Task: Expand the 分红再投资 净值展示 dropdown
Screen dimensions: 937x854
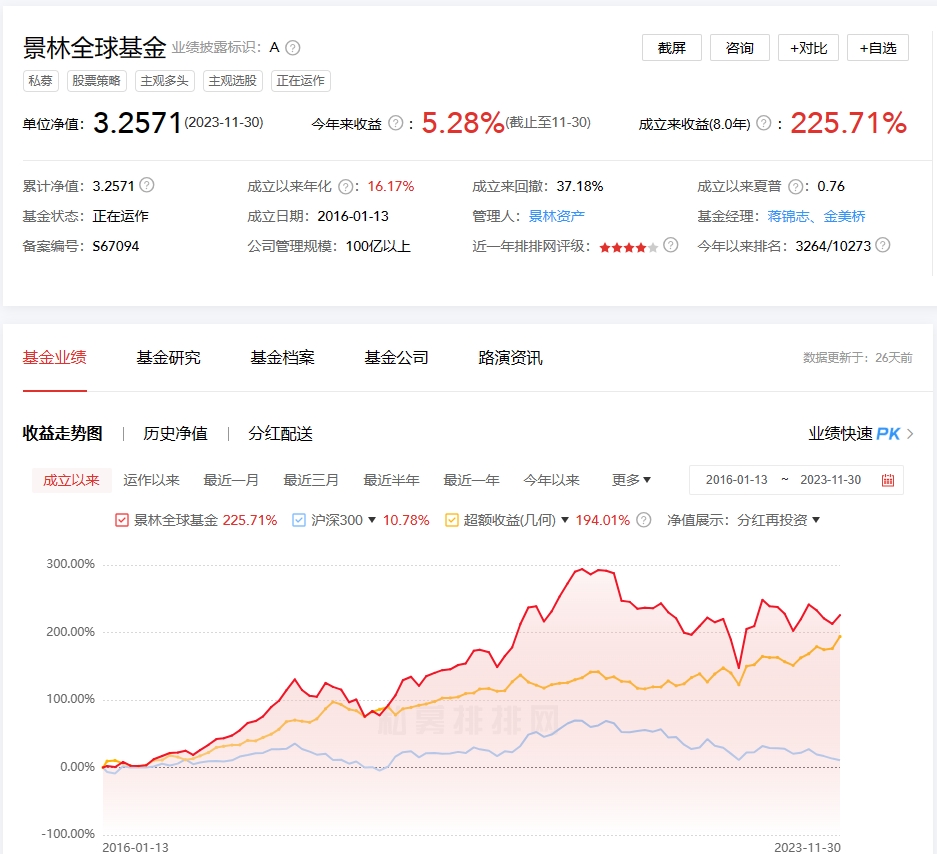Action: point(778,520)
